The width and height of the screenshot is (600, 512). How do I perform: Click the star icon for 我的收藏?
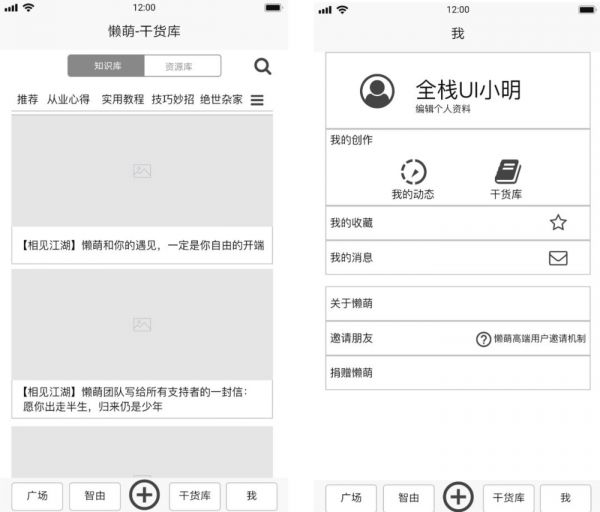click(x=558, y=223)
